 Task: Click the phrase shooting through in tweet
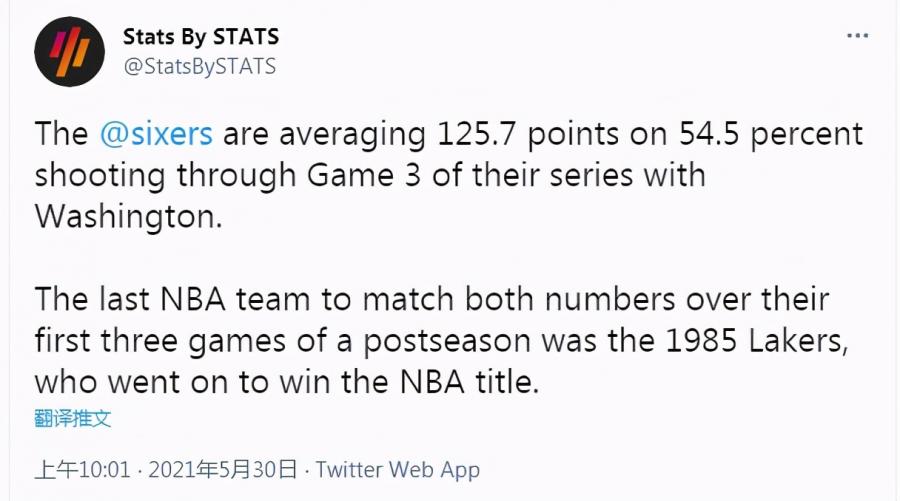pyautogui.click(x=165, y=176)
